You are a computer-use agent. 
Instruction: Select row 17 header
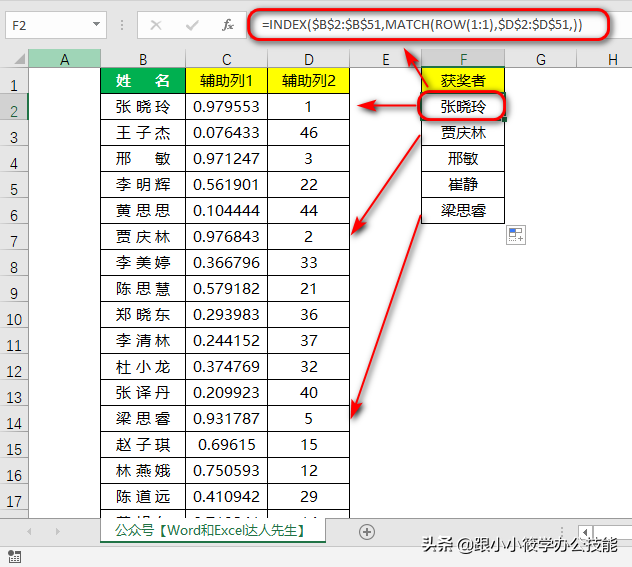(14, 497)
